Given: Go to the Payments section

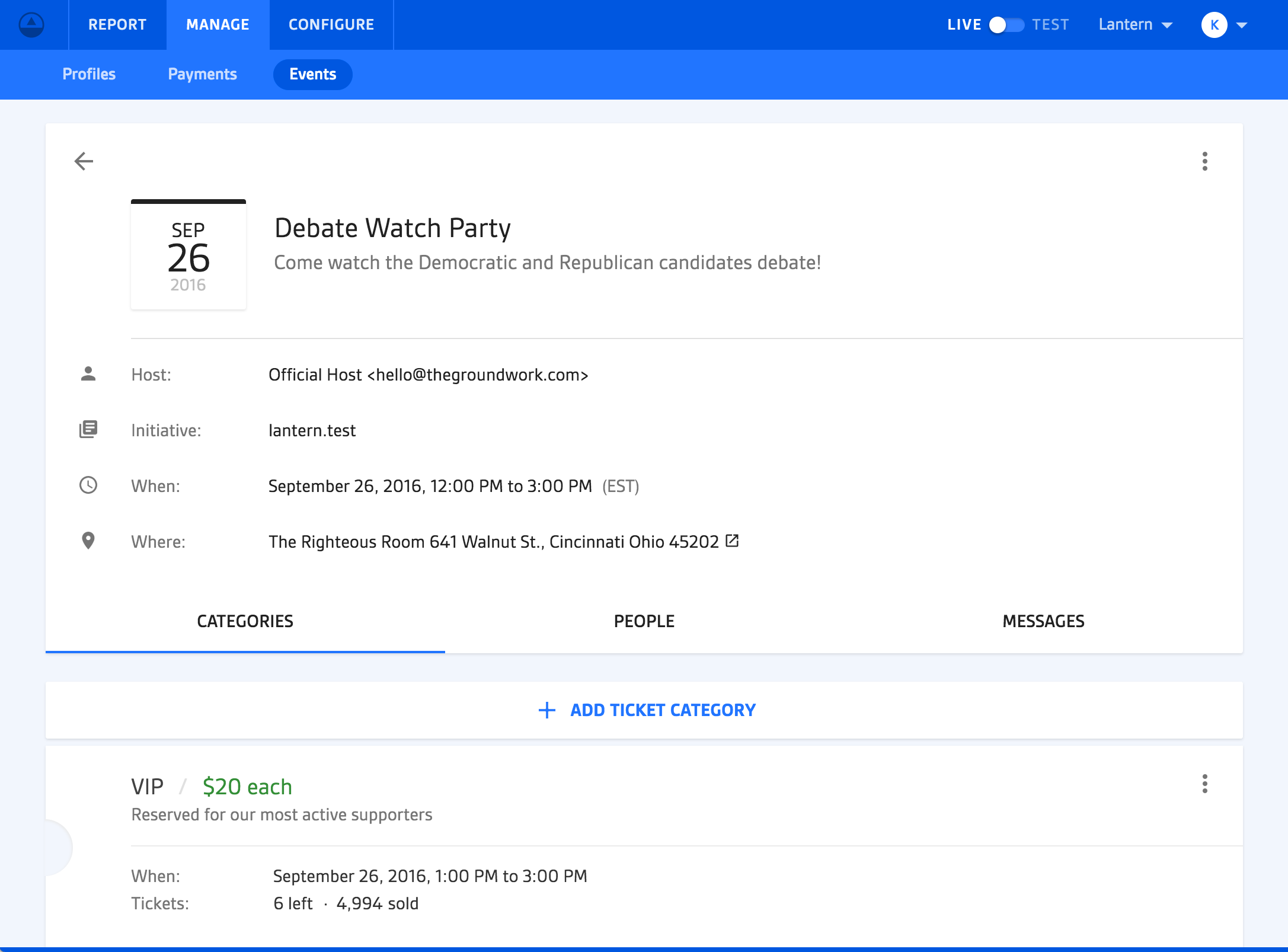Looking at the screenshot, I should [x=202, y=75].
